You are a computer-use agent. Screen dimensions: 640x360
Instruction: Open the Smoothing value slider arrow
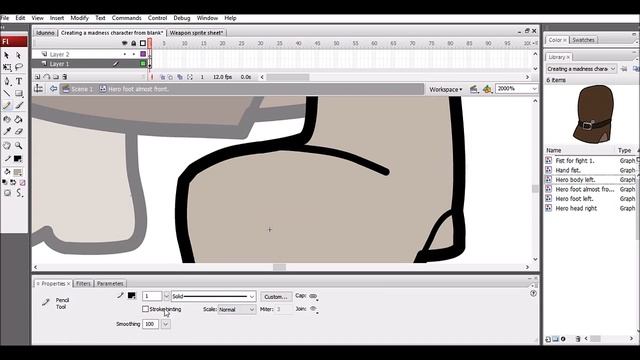pos(166,324)
